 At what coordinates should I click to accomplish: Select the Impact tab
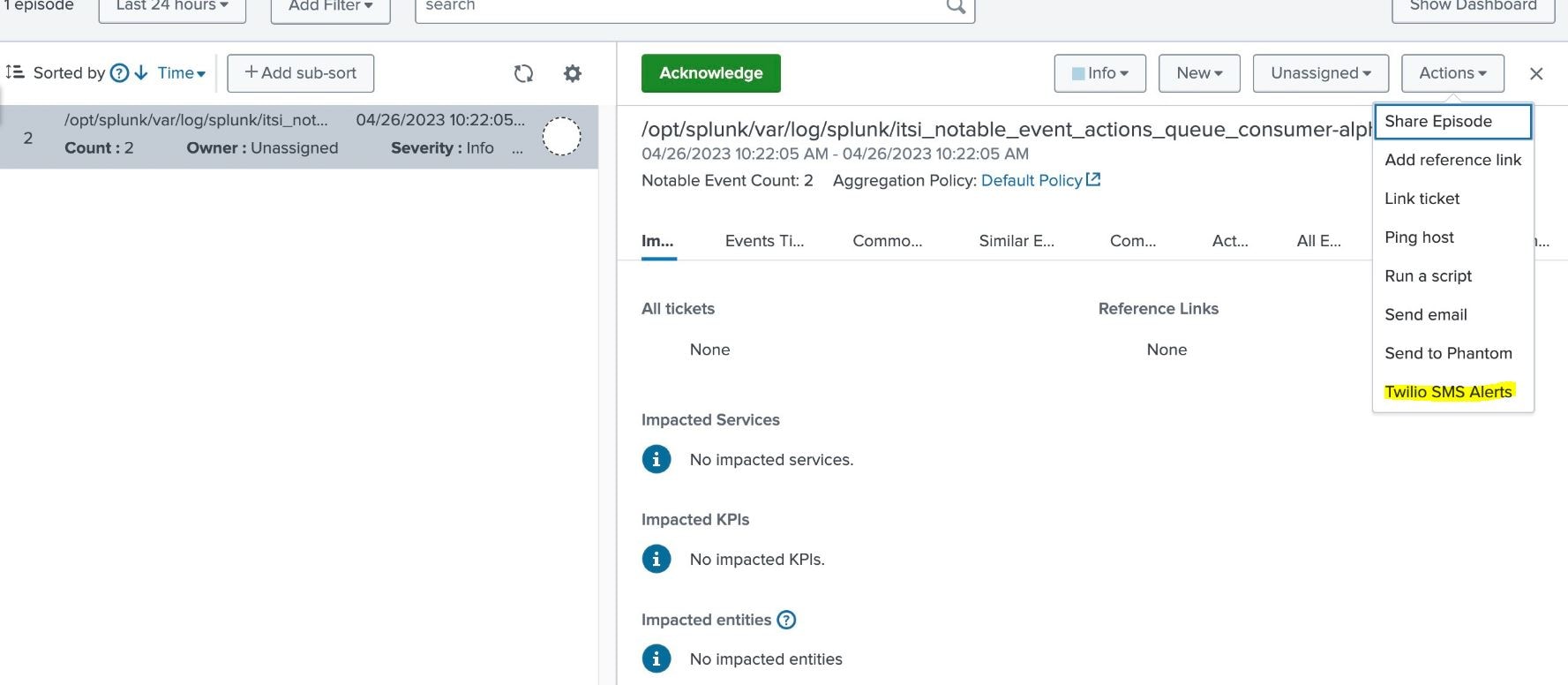tap(657, 241)
